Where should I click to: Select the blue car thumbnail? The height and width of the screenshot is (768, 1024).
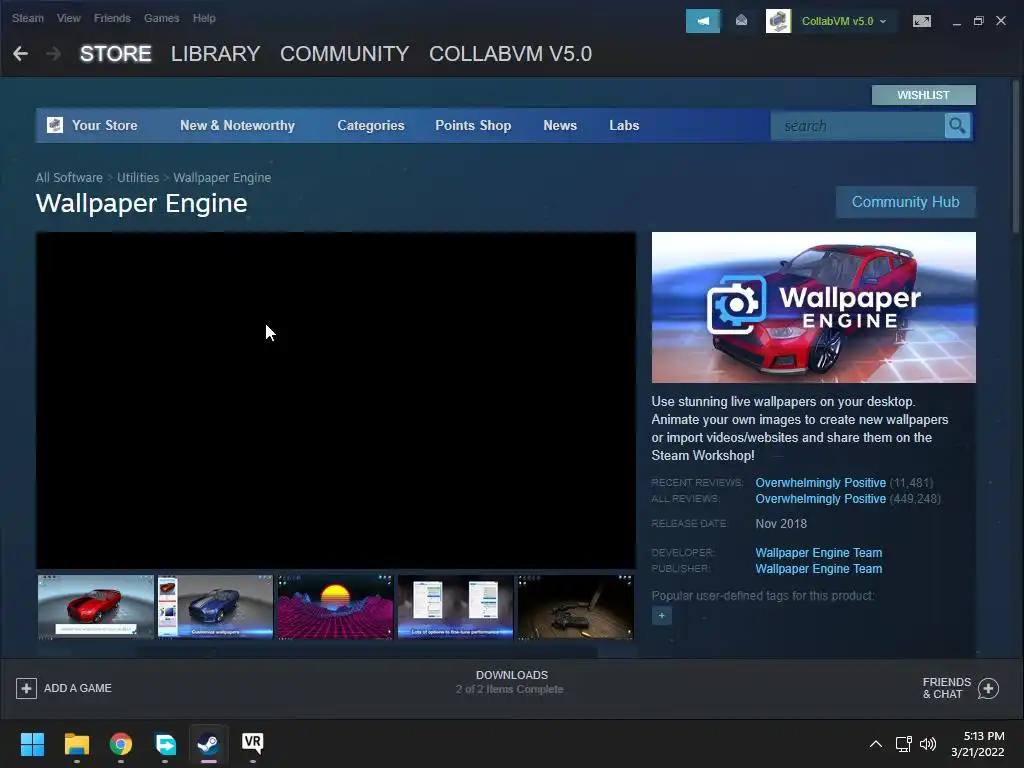coord(215,607)
